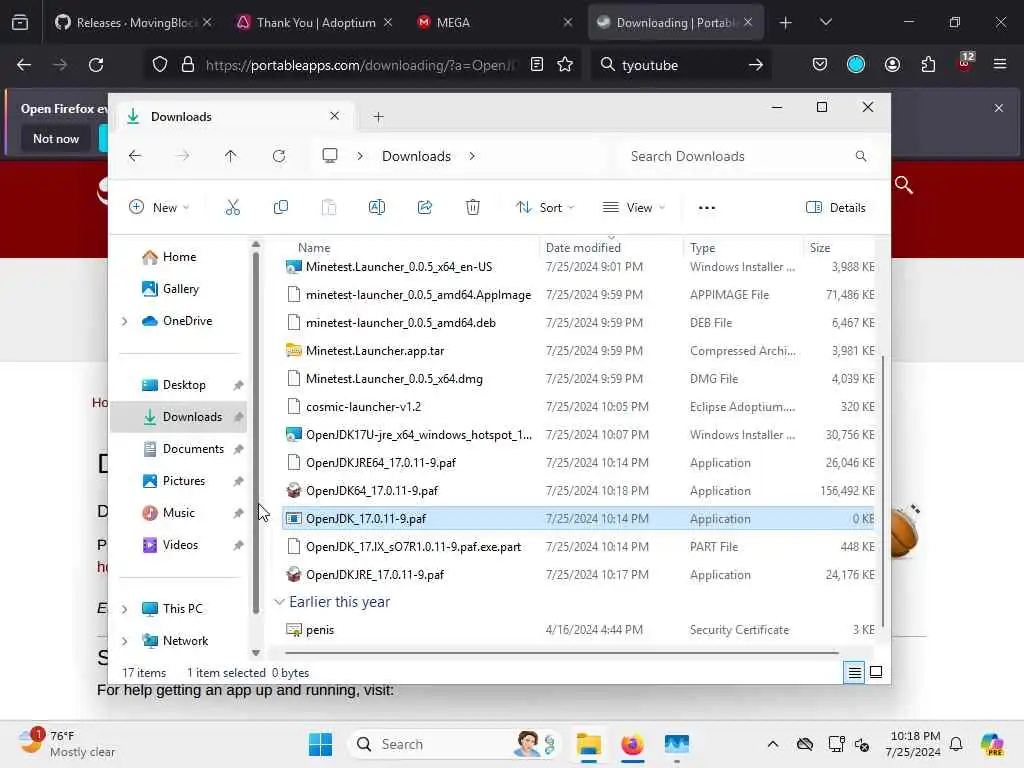Switch to Releases MovingBlocks tab
The image size is (1024, 768).
(x=127, y=22)
